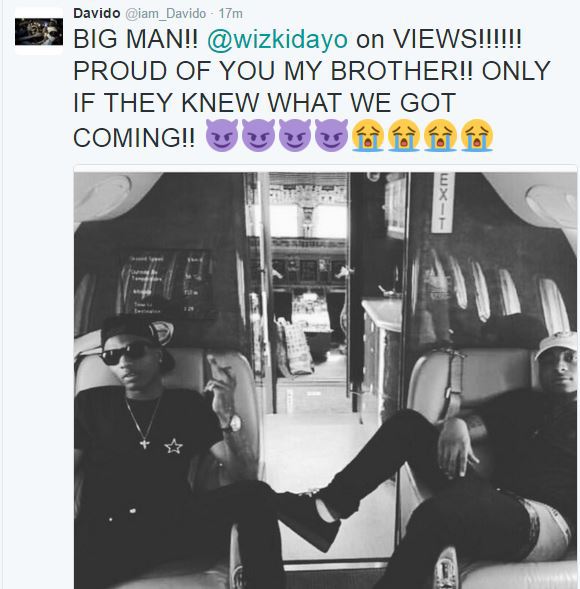
Task: Open the @iam_Davido handle link
Action: point(165,14)
